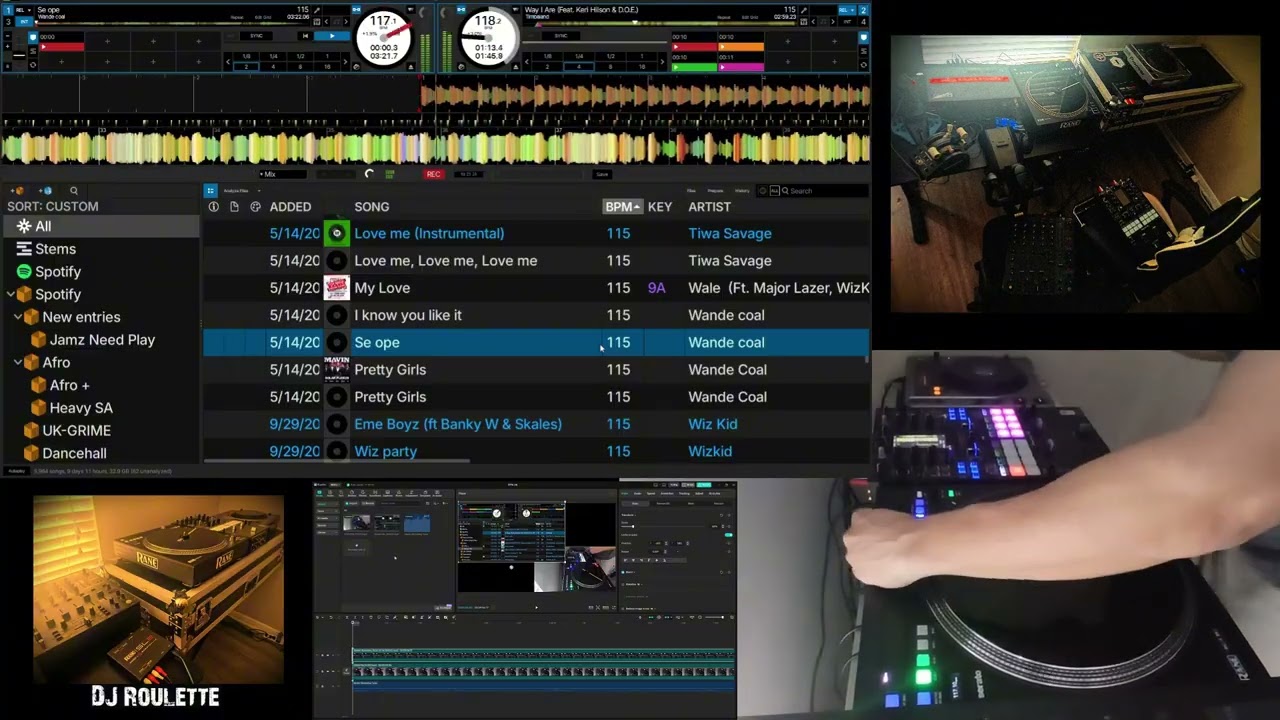Show the cue points tab on the right deck
This screenshot has width=1280, height=720.
pos(864,36)
